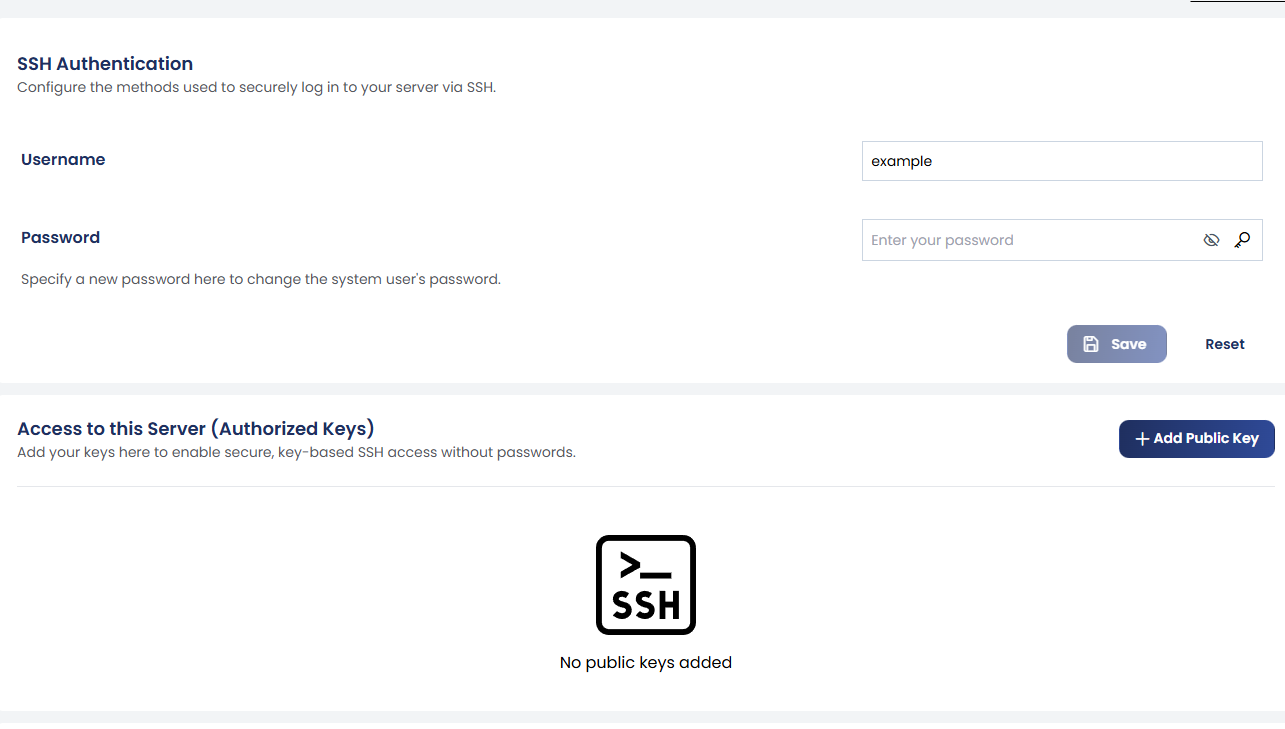Click the Username label
Screen dimensions: 1285x729
(x=63, y=159)
